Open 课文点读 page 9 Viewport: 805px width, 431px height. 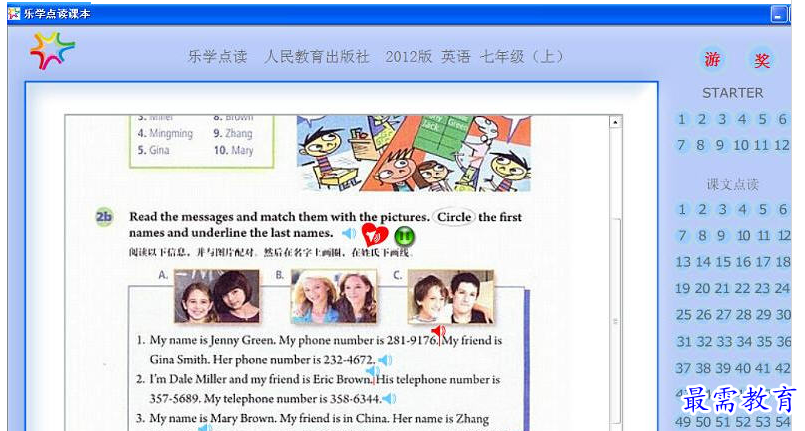pyautogui.click(x=721, y=236)
